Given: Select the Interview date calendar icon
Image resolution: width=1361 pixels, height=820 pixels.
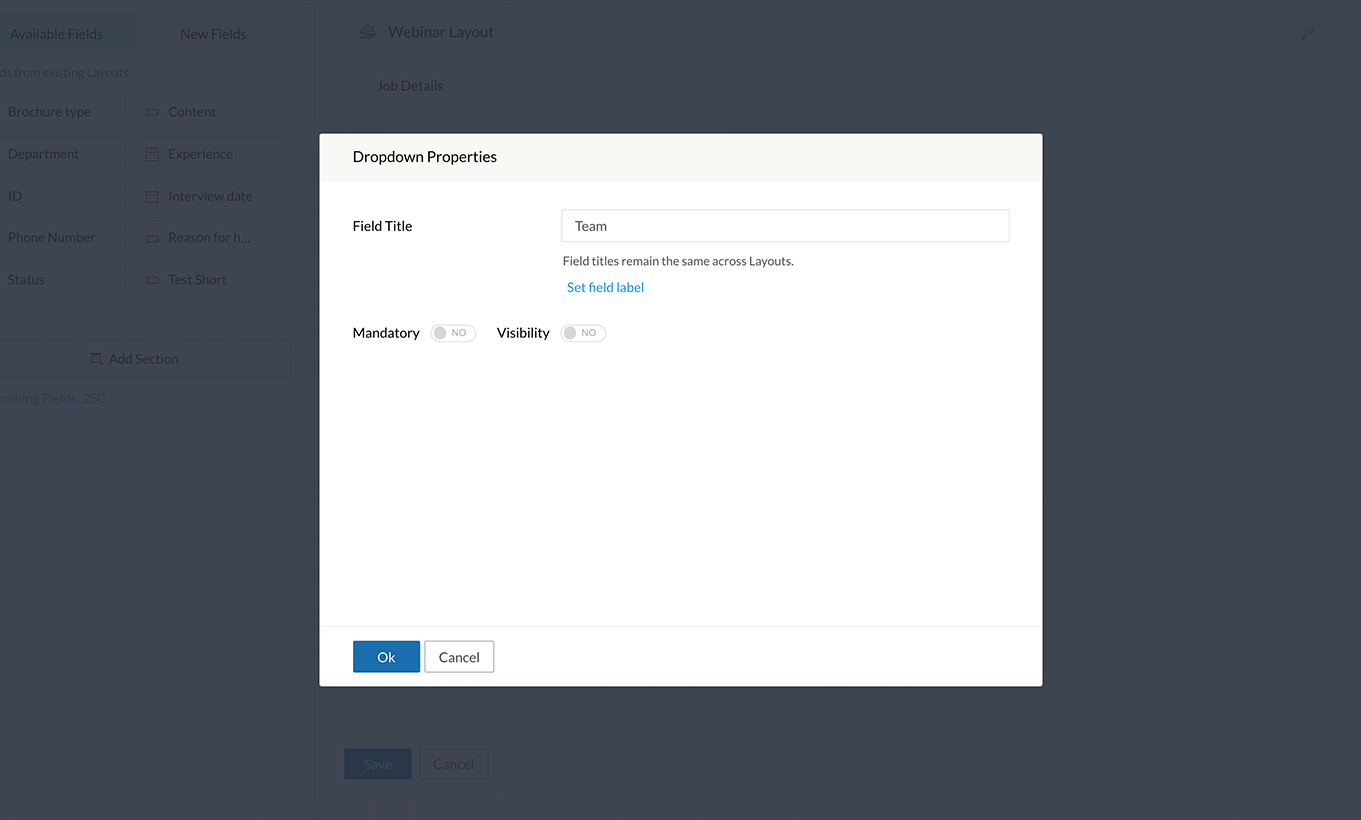Looking at the screenshot, I should pos(152,196).
